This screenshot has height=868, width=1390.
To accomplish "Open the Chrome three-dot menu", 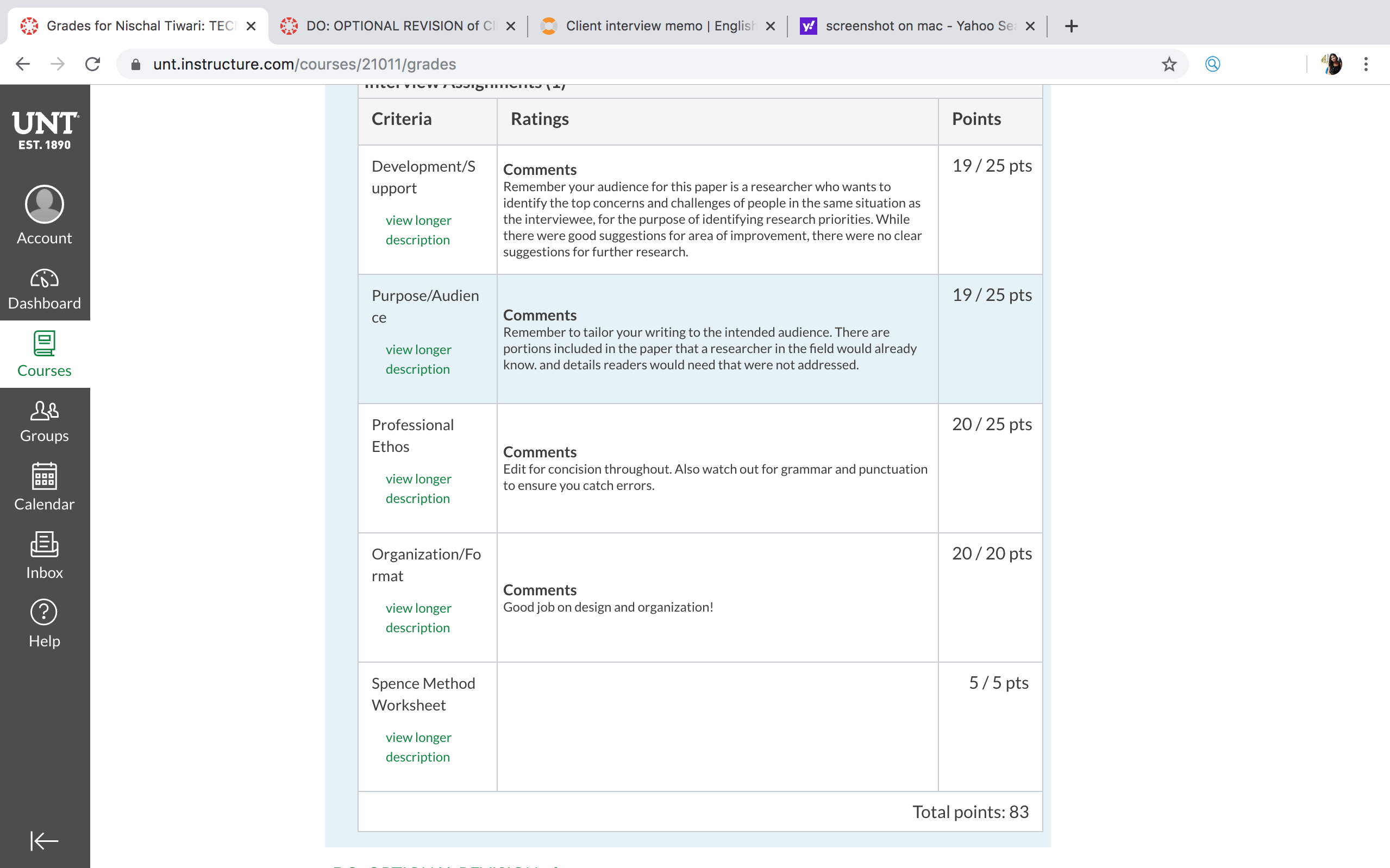I will coord(1366,64).
